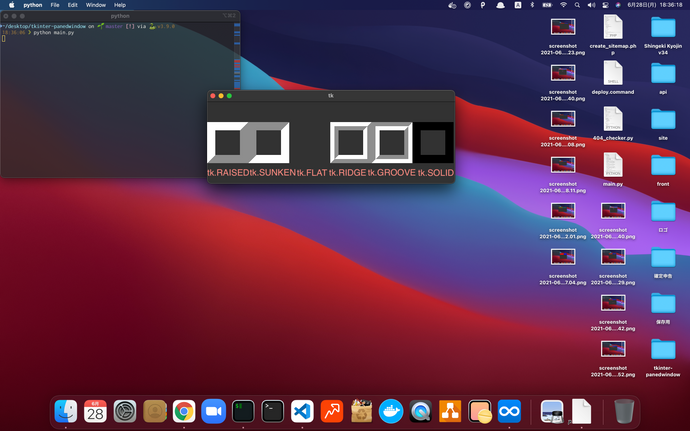Select the api folder on desktop

(663, 73)
